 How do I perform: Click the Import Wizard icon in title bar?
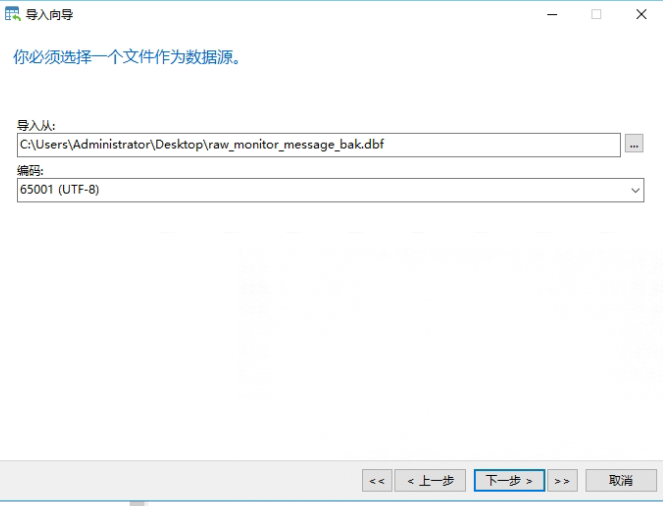click(x=13, y=14)
